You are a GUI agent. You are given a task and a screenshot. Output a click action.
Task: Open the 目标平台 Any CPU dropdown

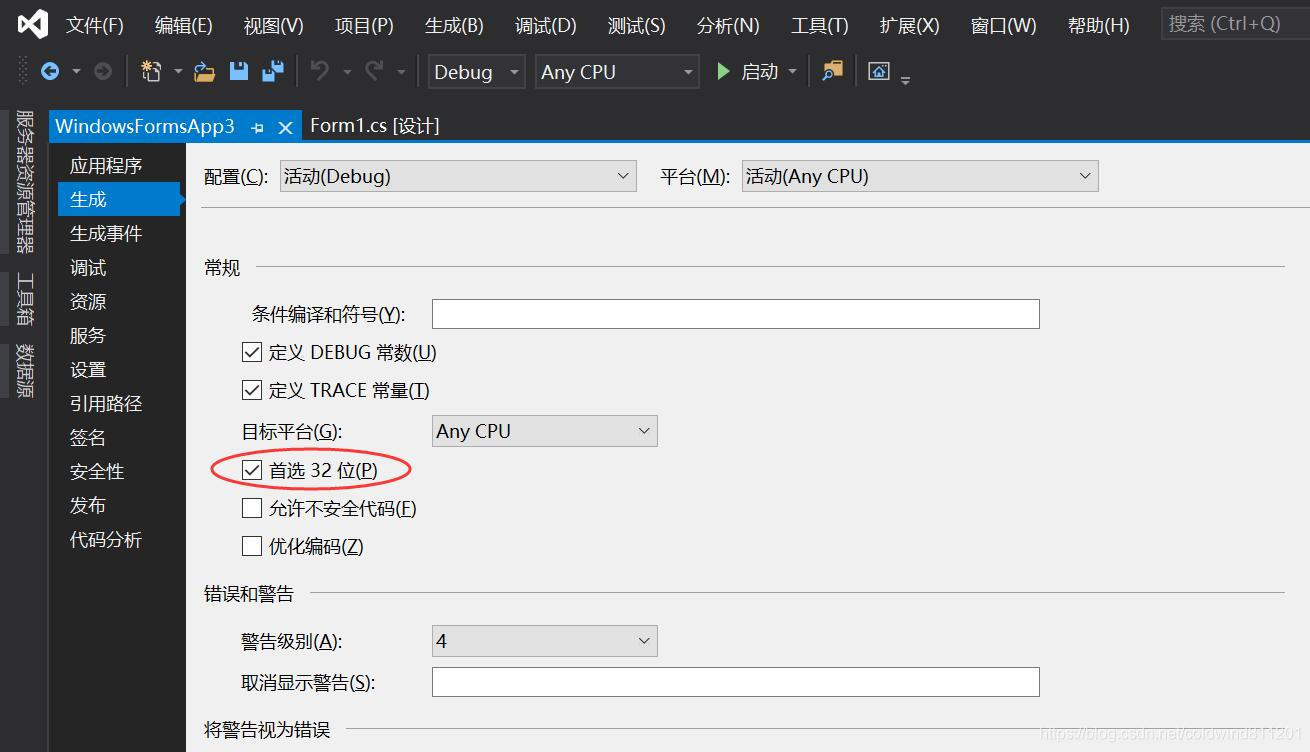tap(545, 431)
